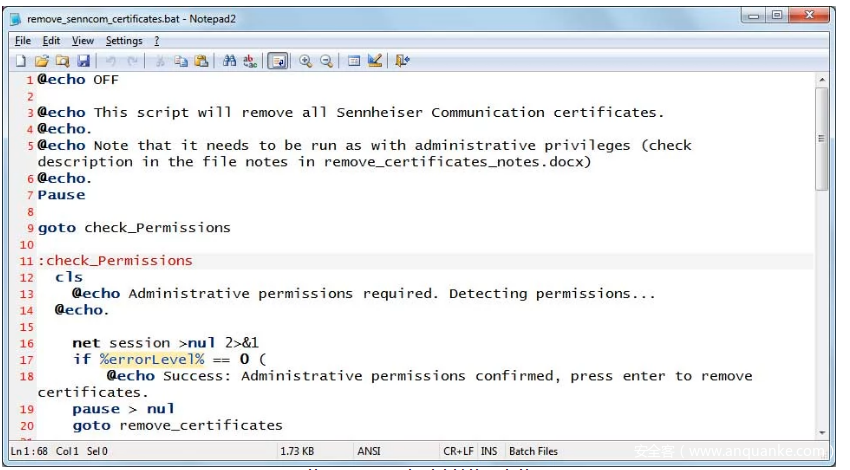Open the View menu
The image size is (850, 470).
coord(83,41)
